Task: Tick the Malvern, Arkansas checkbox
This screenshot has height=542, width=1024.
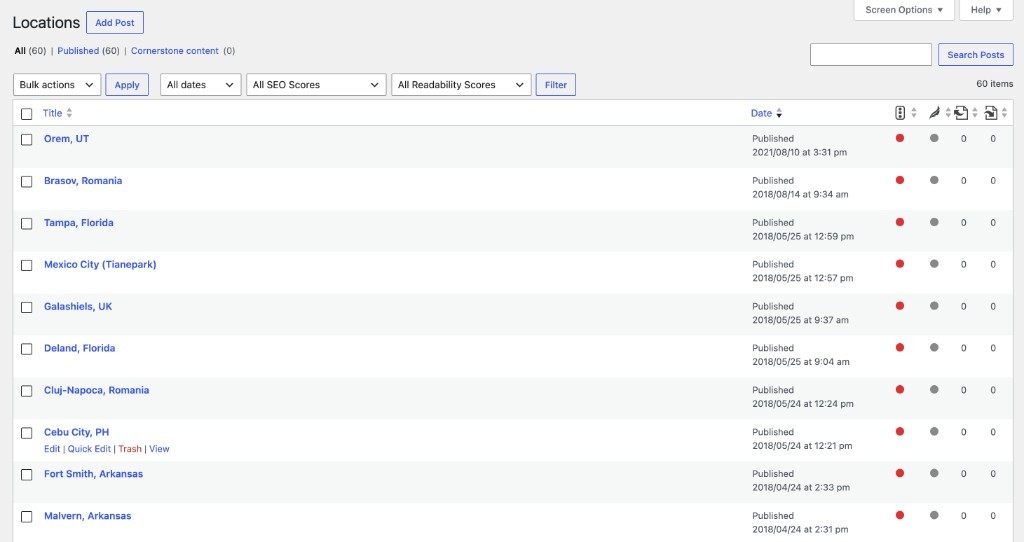Action: click(27, 517)
